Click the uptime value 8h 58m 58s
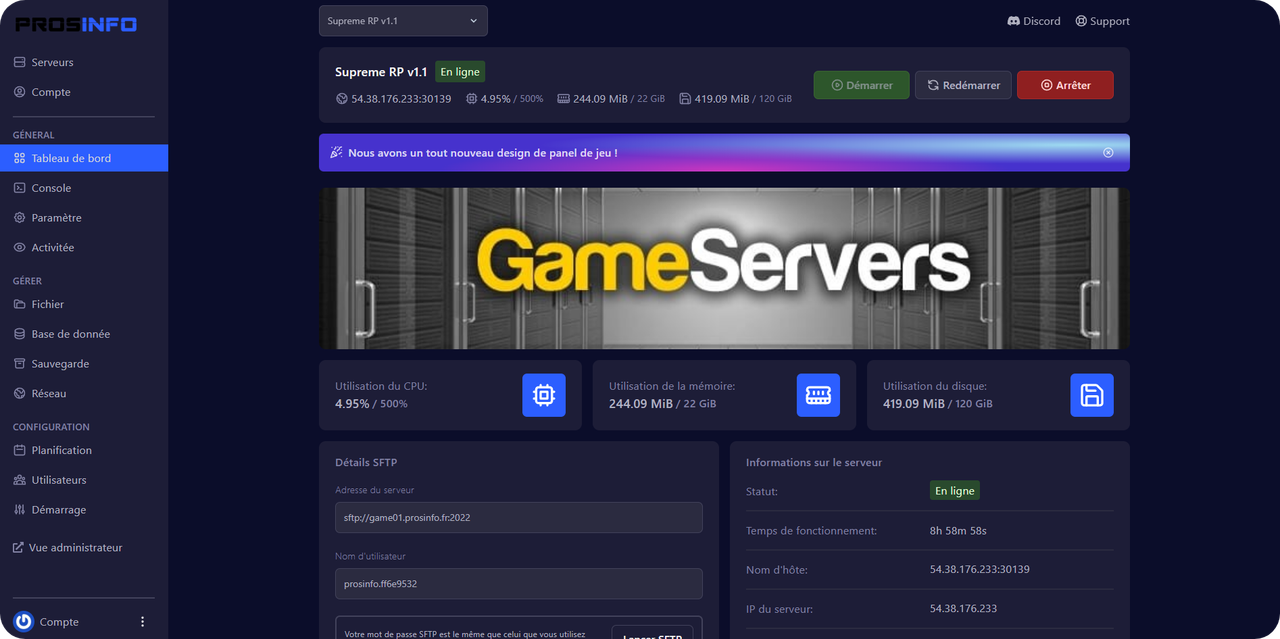Viewport: 1280px width, 639px height. pyautogui.click(x=958, y=531)
